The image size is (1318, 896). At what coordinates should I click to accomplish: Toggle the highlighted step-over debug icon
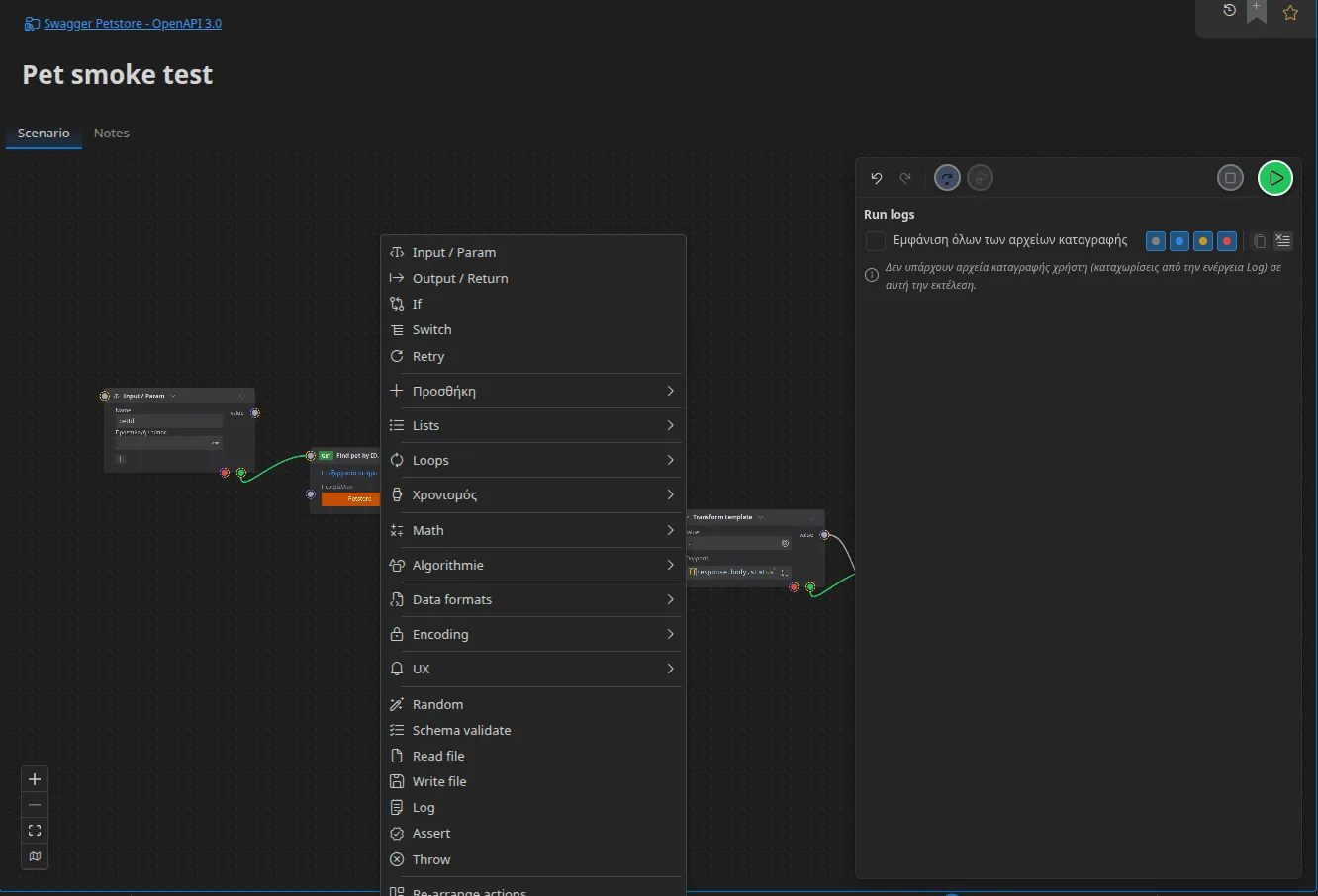(947, 178)
